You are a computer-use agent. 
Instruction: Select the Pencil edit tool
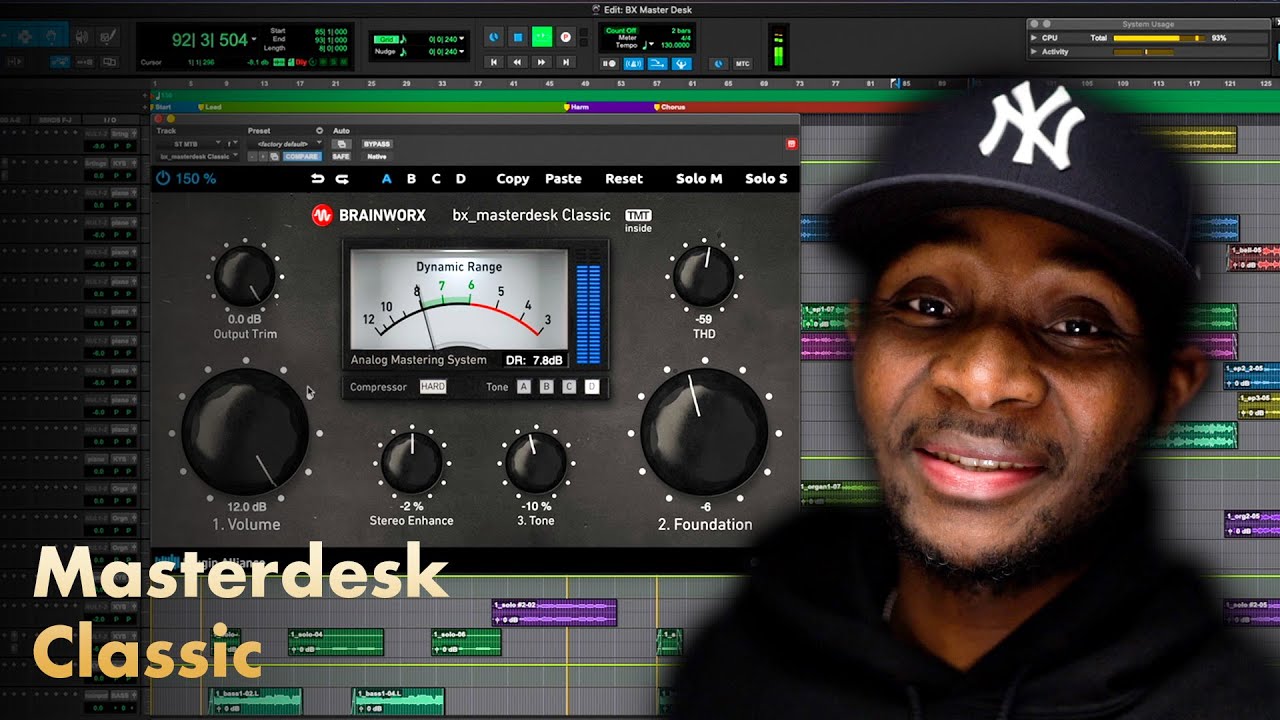pyautogui.click(x=109, y=37)
